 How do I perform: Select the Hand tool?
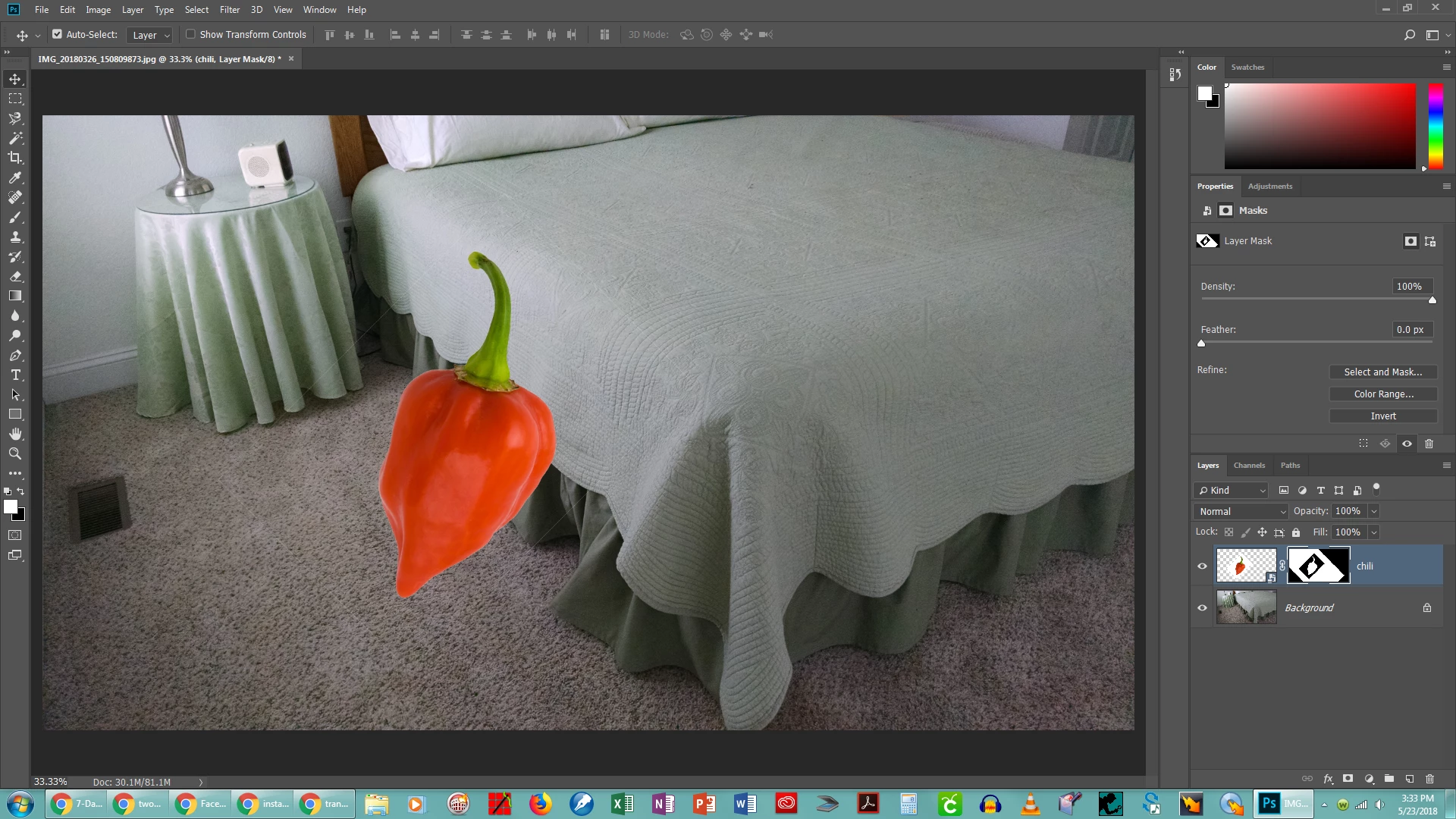15,434
